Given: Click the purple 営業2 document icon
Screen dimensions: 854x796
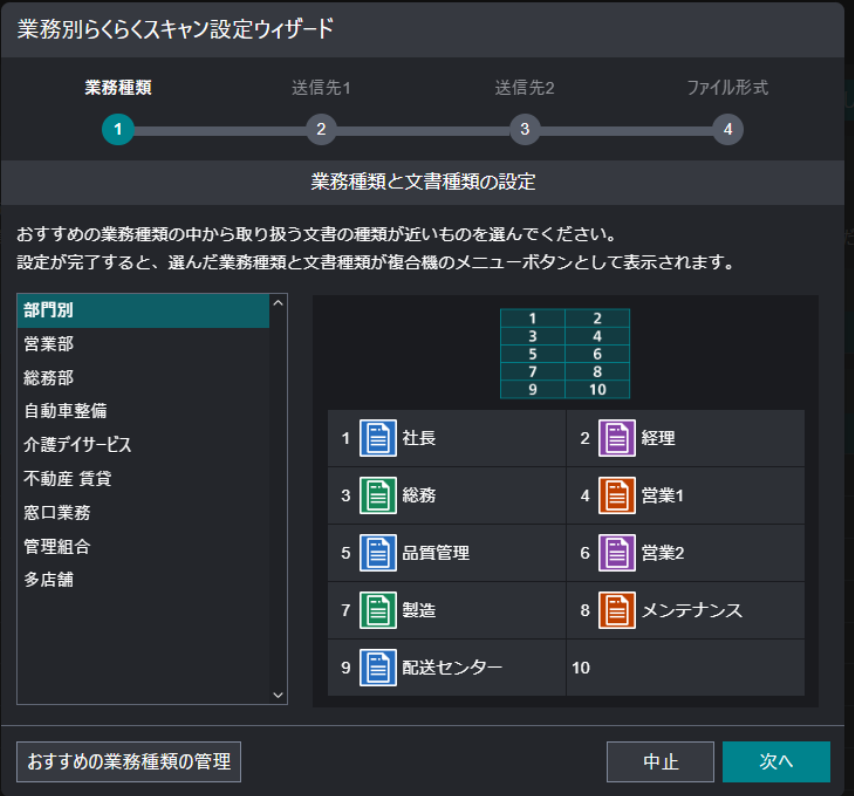Looking at the screenshot, I should 617,552.
